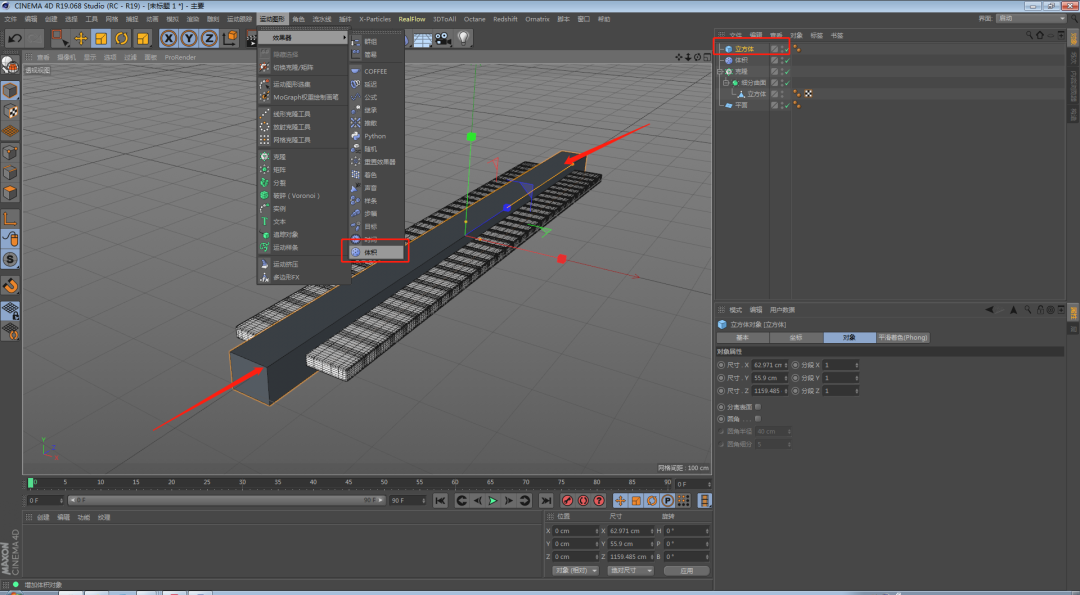Switch to the 坐标 attributes tab
This screenshot has height=595, width=1080.
(796, 338)
